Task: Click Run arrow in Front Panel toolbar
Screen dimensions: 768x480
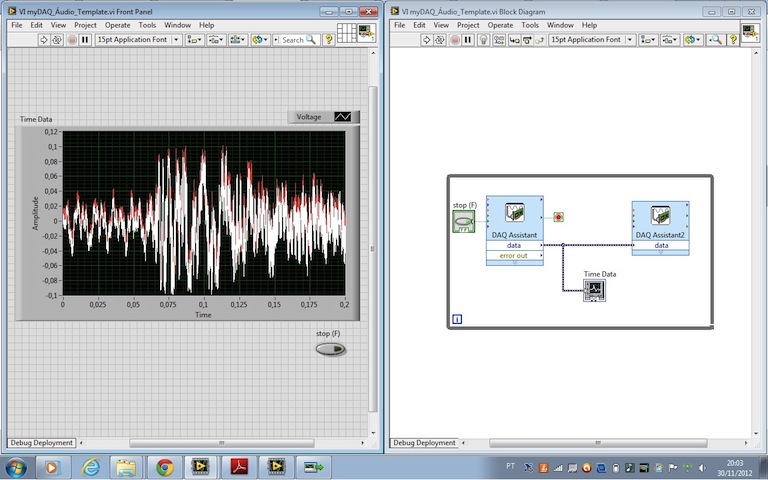Action: 45,40
